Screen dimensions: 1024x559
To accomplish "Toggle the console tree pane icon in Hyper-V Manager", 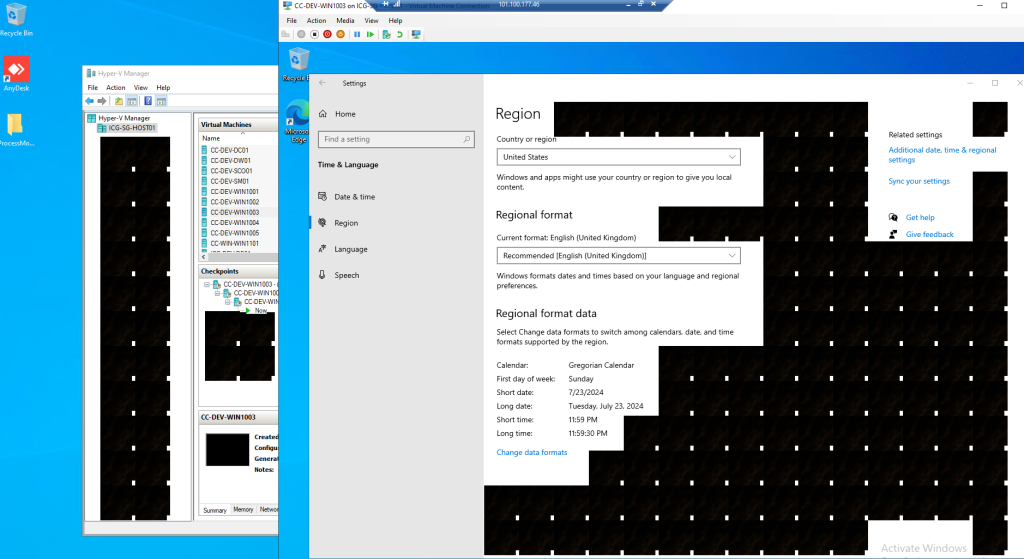I will coord(132,101).
